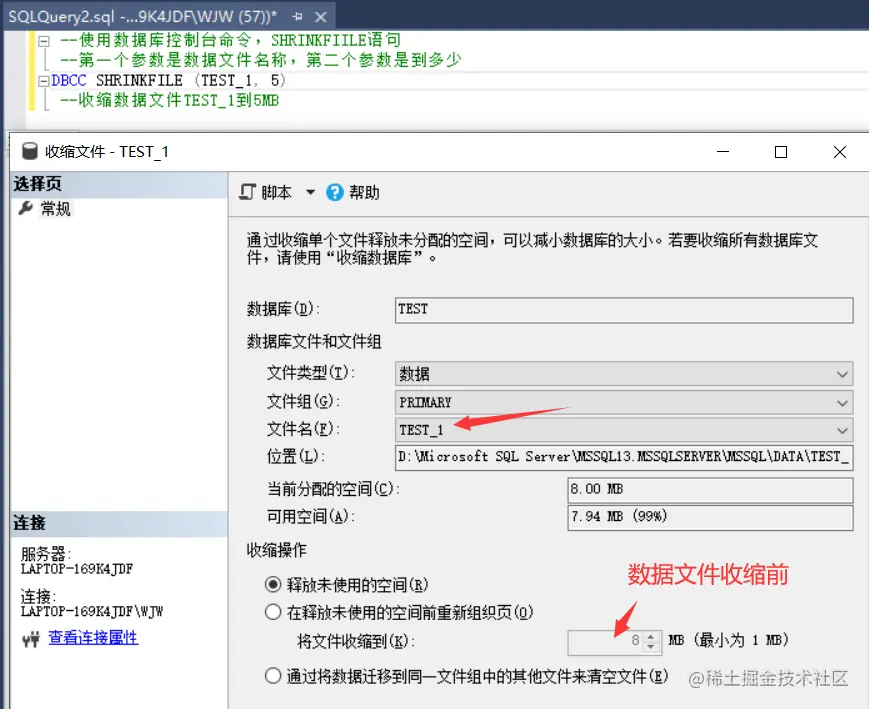Click the 脚本 button label
Viewport: 869px width, 709px height.
click(x=276, y=192)
